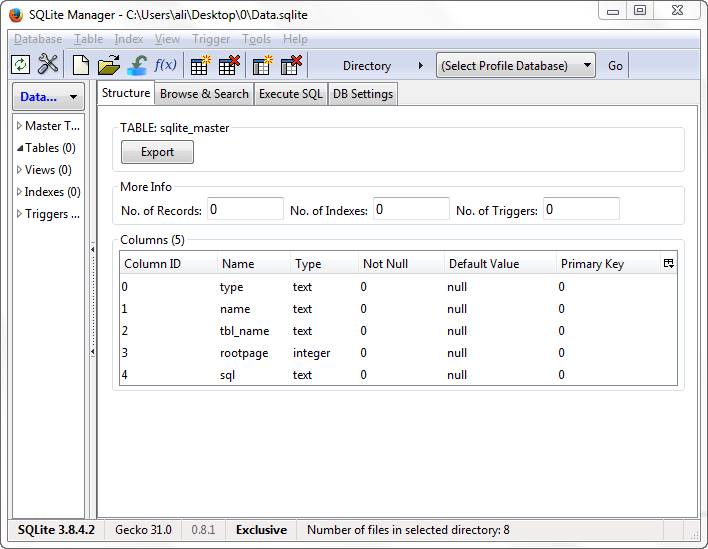This screenshot has height=549, width=708.
Task: Switch to the Structure tab
Action: pyautogui.click(x=126, y=93)
